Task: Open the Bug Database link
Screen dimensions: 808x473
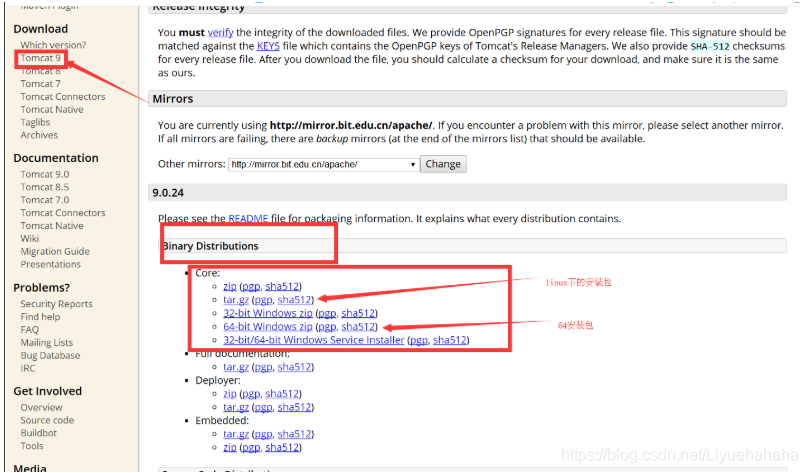Action: (50, 355)
